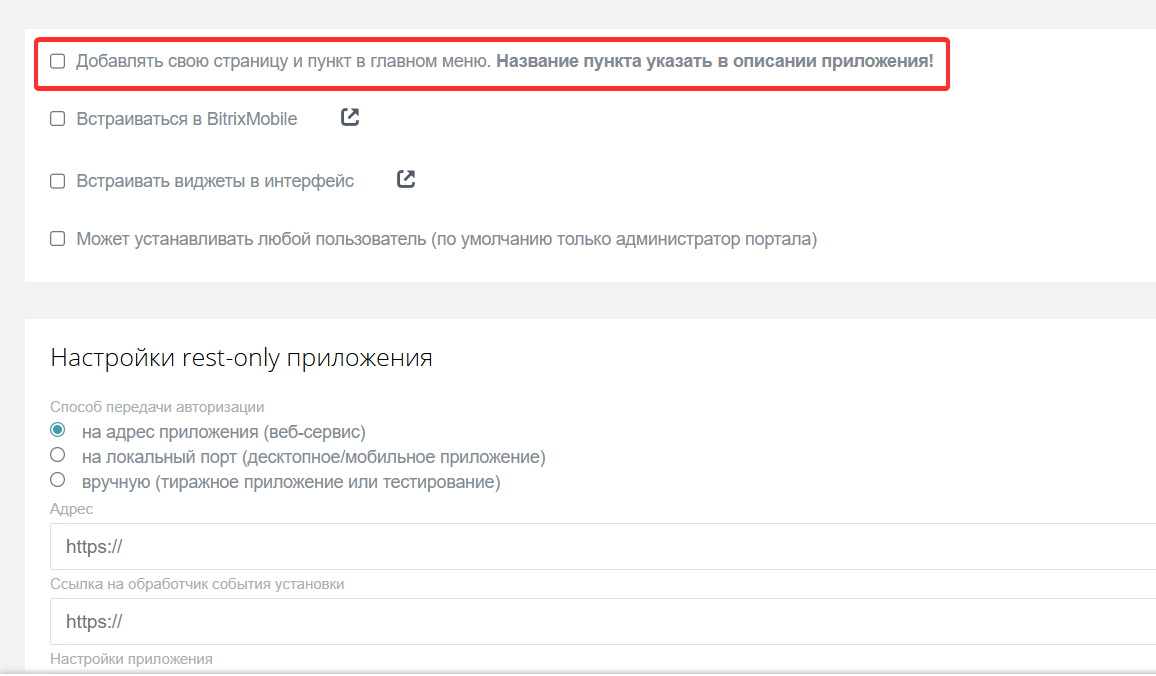Click the installation event handler URL field

click(x=400, y=620)
